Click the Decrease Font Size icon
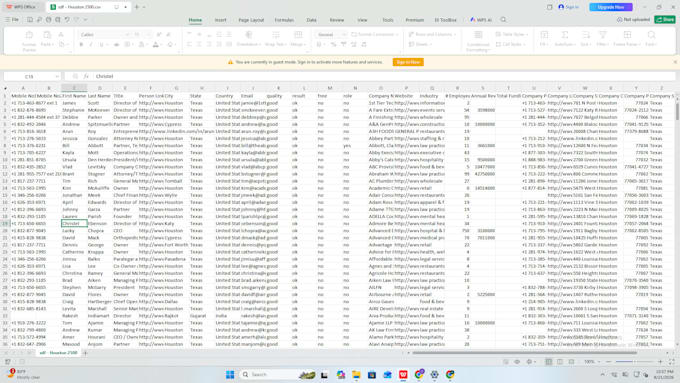680x383 pixels. click(x=168, y=35)
